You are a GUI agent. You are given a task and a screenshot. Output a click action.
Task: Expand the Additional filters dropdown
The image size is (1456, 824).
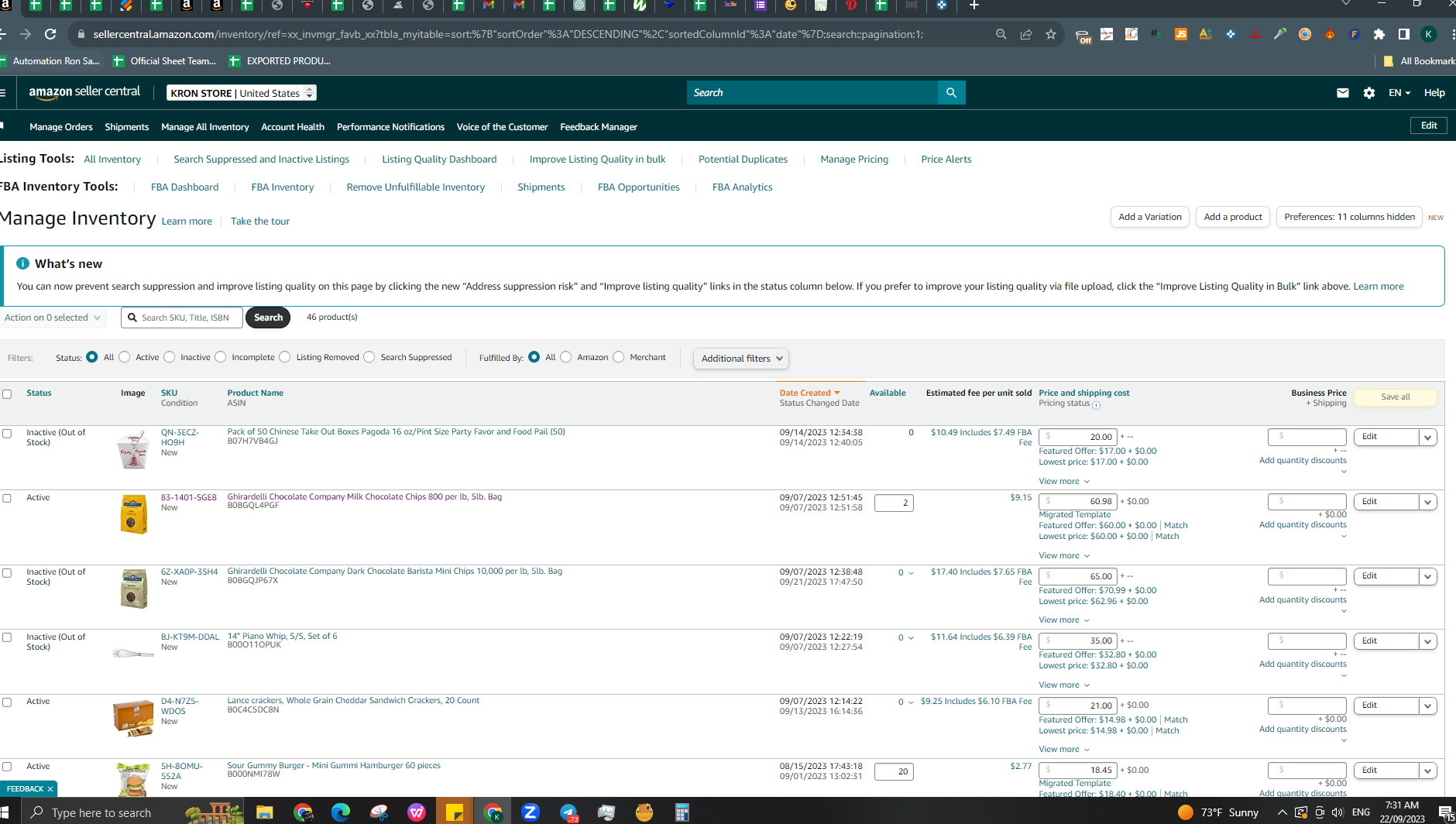pos(741,359)
